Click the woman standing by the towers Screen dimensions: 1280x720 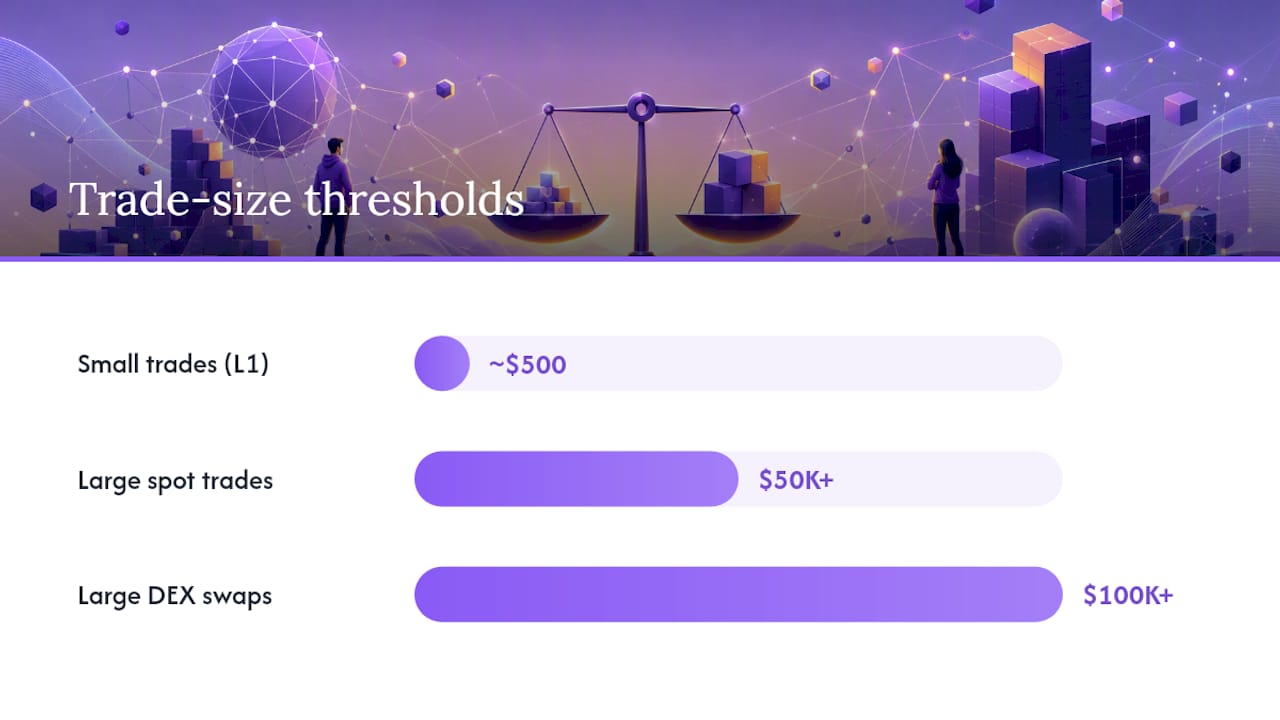(x=946, y=197)
